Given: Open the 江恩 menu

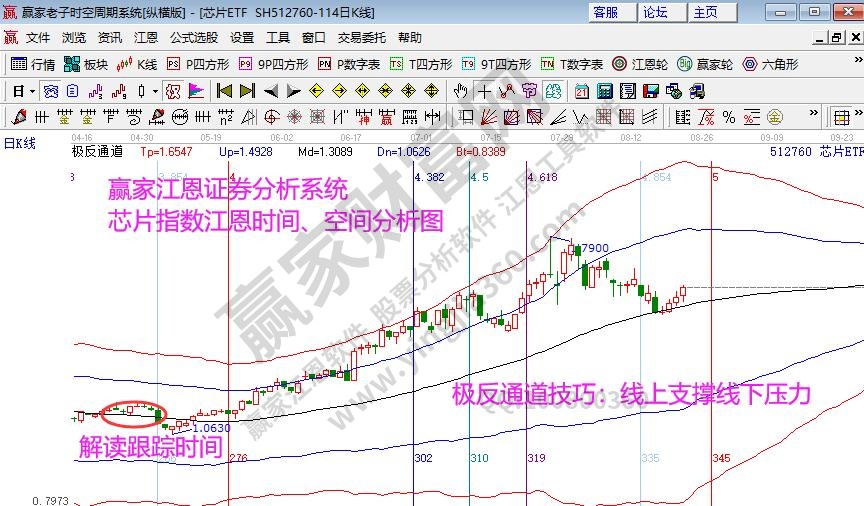Looking at the screenshot, I should pyautogui.click(x=146, y=38).
